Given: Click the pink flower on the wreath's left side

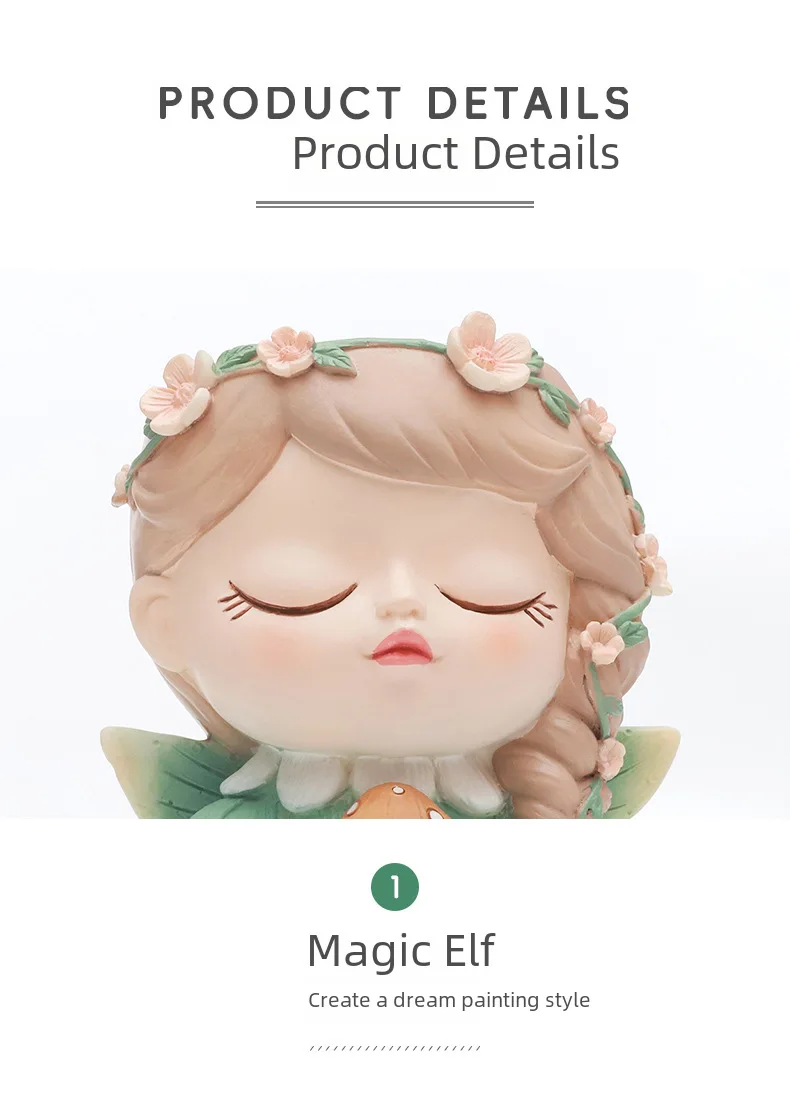Looking at the screenshot, I should (176, 391).
